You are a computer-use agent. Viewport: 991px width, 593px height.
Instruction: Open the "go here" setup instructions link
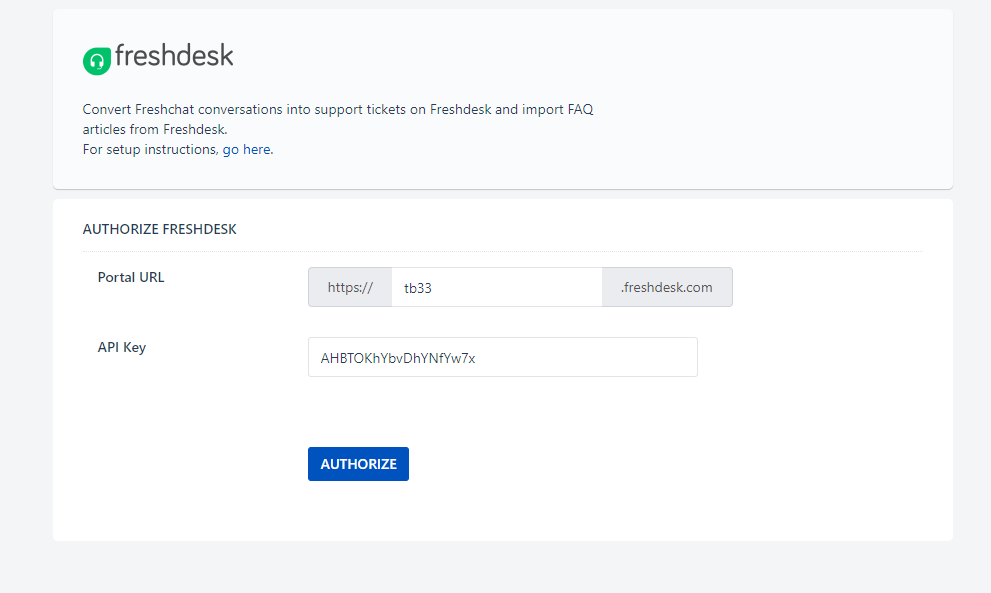[246, 150]
